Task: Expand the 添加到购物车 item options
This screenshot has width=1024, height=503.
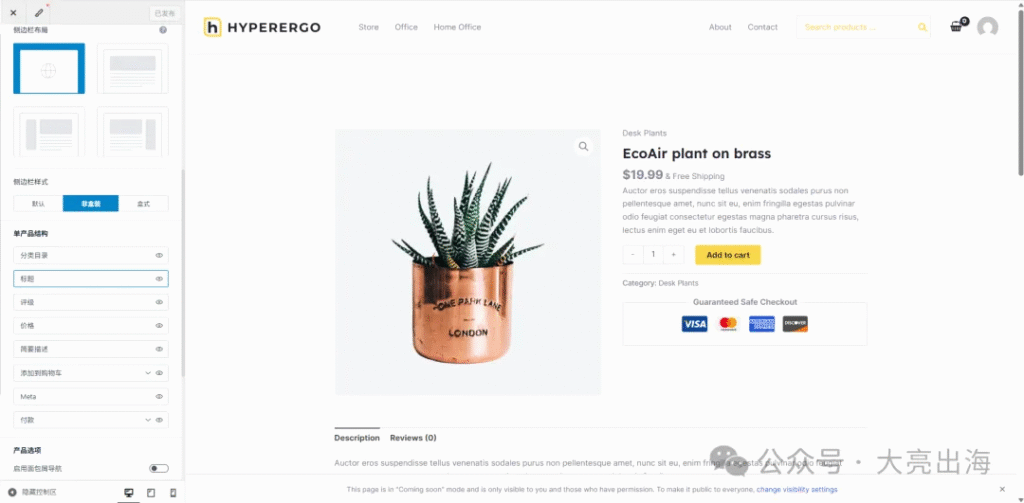Action: (x=148, y=373)
